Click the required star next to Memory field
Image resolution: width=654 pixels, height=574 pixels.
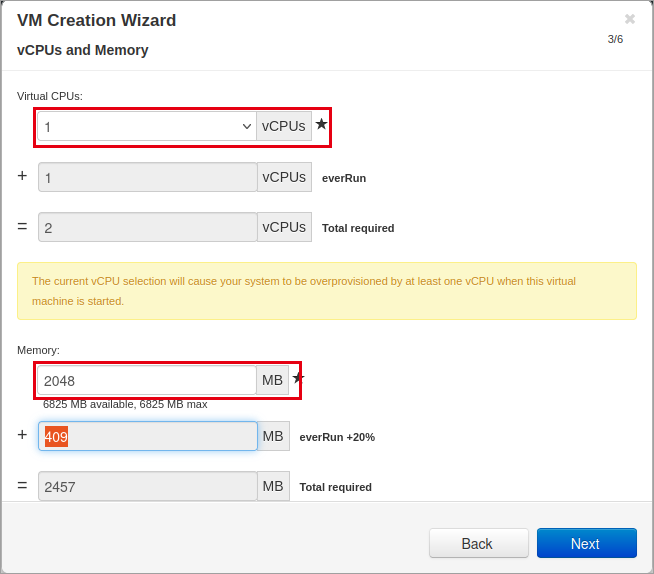[298, 378]
